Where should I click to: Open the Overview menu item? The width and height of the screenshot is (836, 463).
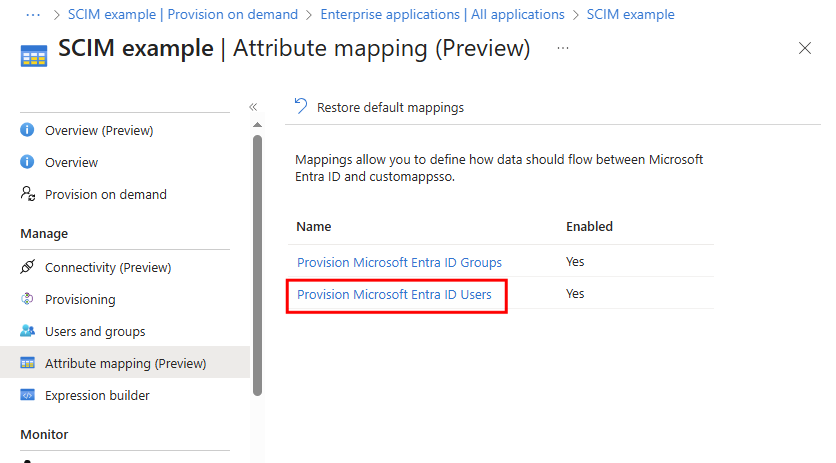coord(71,163)
